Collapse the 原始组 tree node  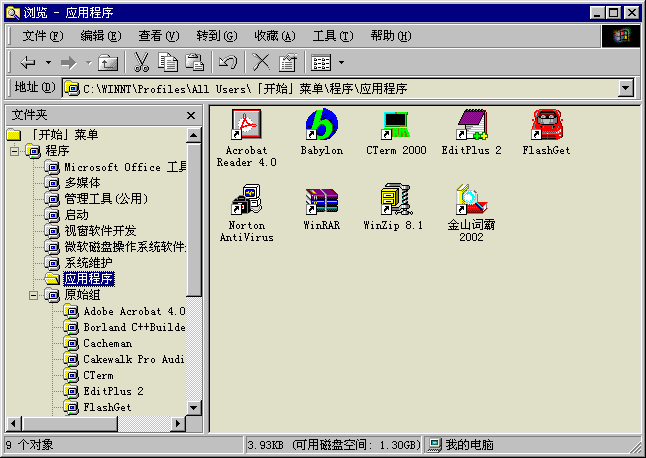pos(33,295)
